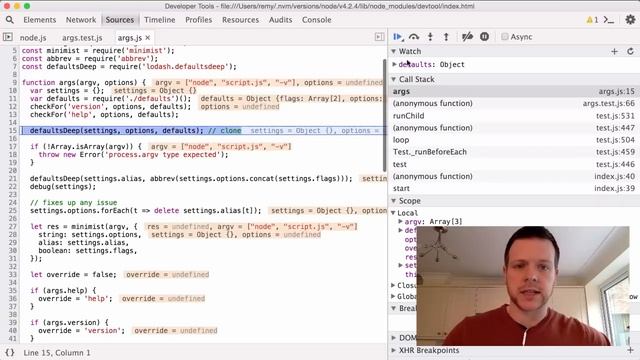Click line number 27 in the gutter

tap(12, 227)
